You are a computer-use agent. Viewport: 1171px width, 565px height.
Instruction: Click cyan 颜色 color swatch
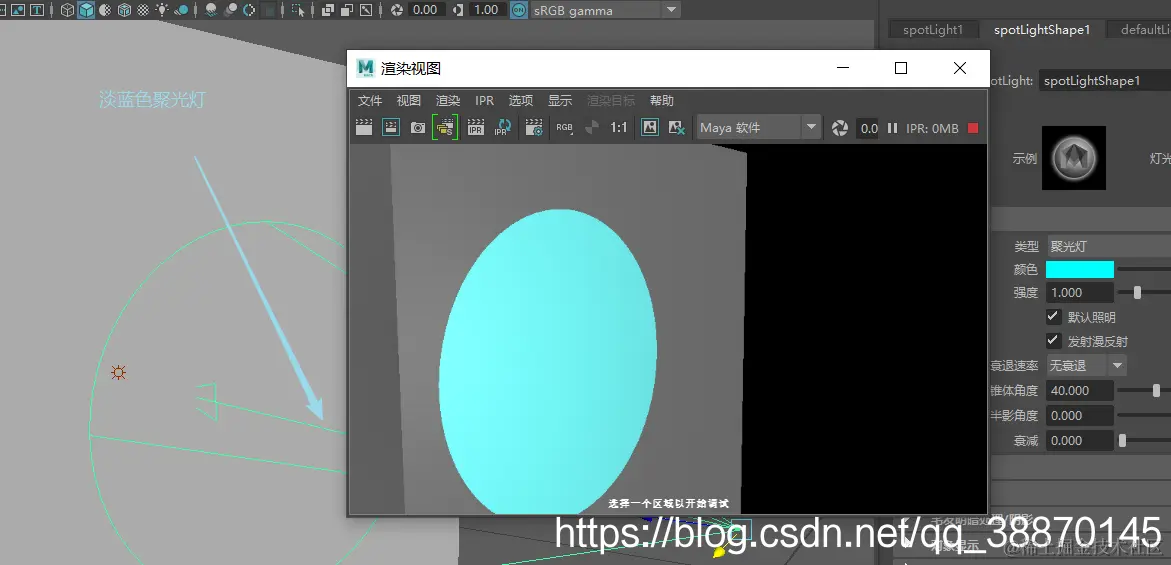[1080, 269]
